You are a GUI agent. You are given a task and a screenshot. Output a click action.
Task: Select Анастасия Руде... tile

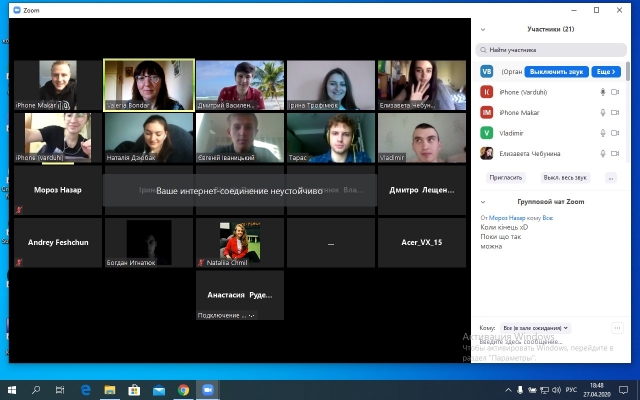240,295
